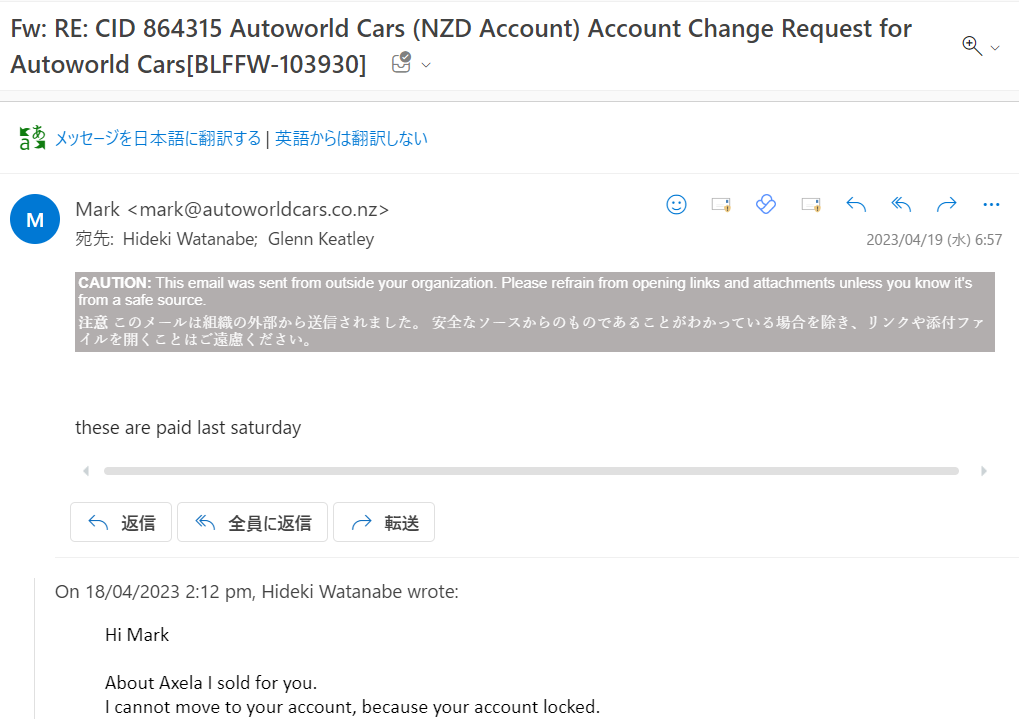The image size is (1019, 719).
Task: Expand dropdown next to subject tag icon
Action: pos(426,65)
